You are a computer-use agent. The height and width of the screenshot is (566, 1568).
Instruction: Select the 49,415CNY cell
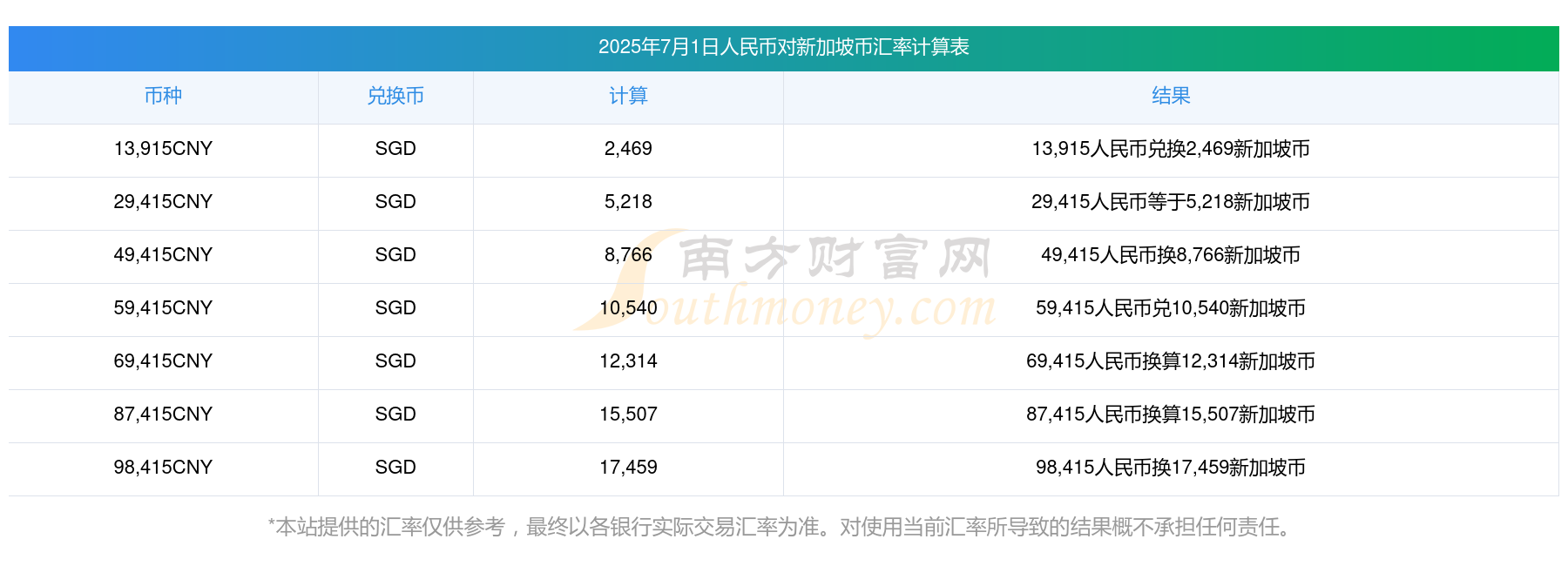pyautogui.click(x=163, y=255)
